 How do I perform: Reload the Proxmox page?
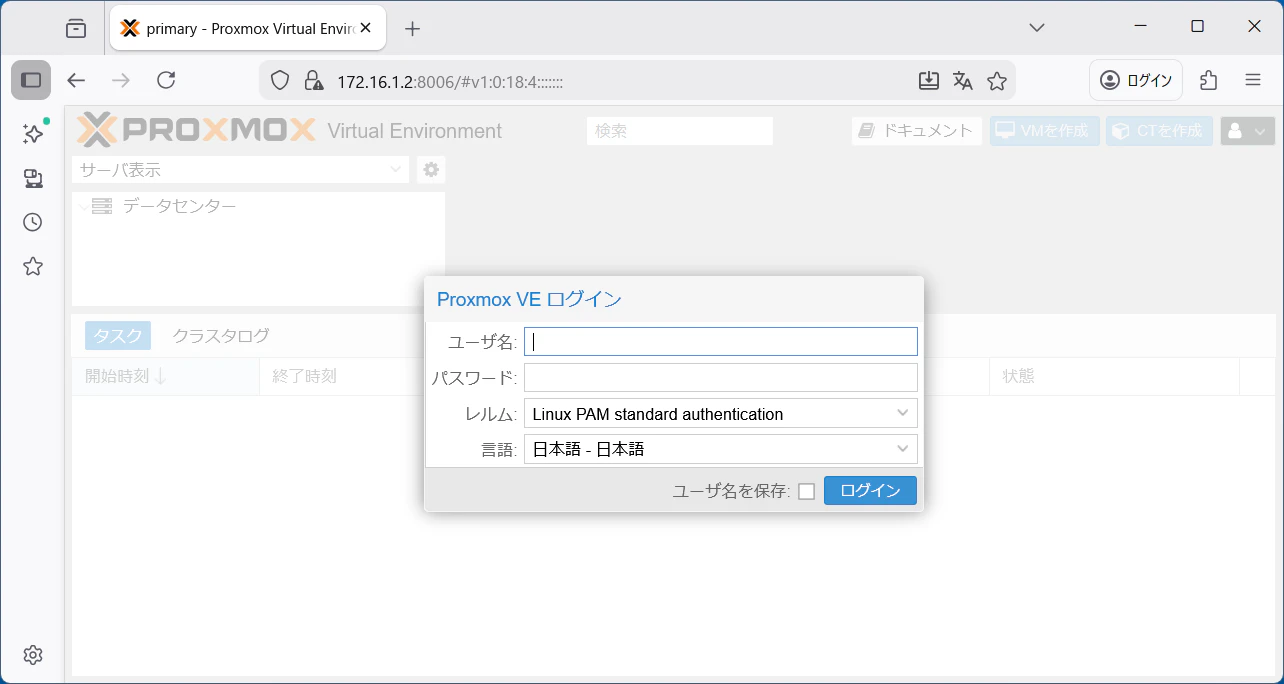click(x=166, y=80)
